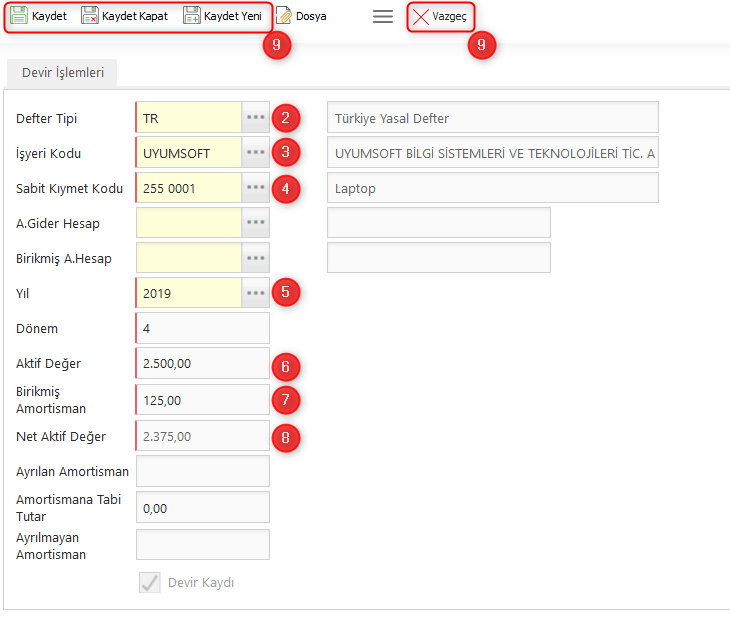Click the Kaydet save icon

[18, 16]
